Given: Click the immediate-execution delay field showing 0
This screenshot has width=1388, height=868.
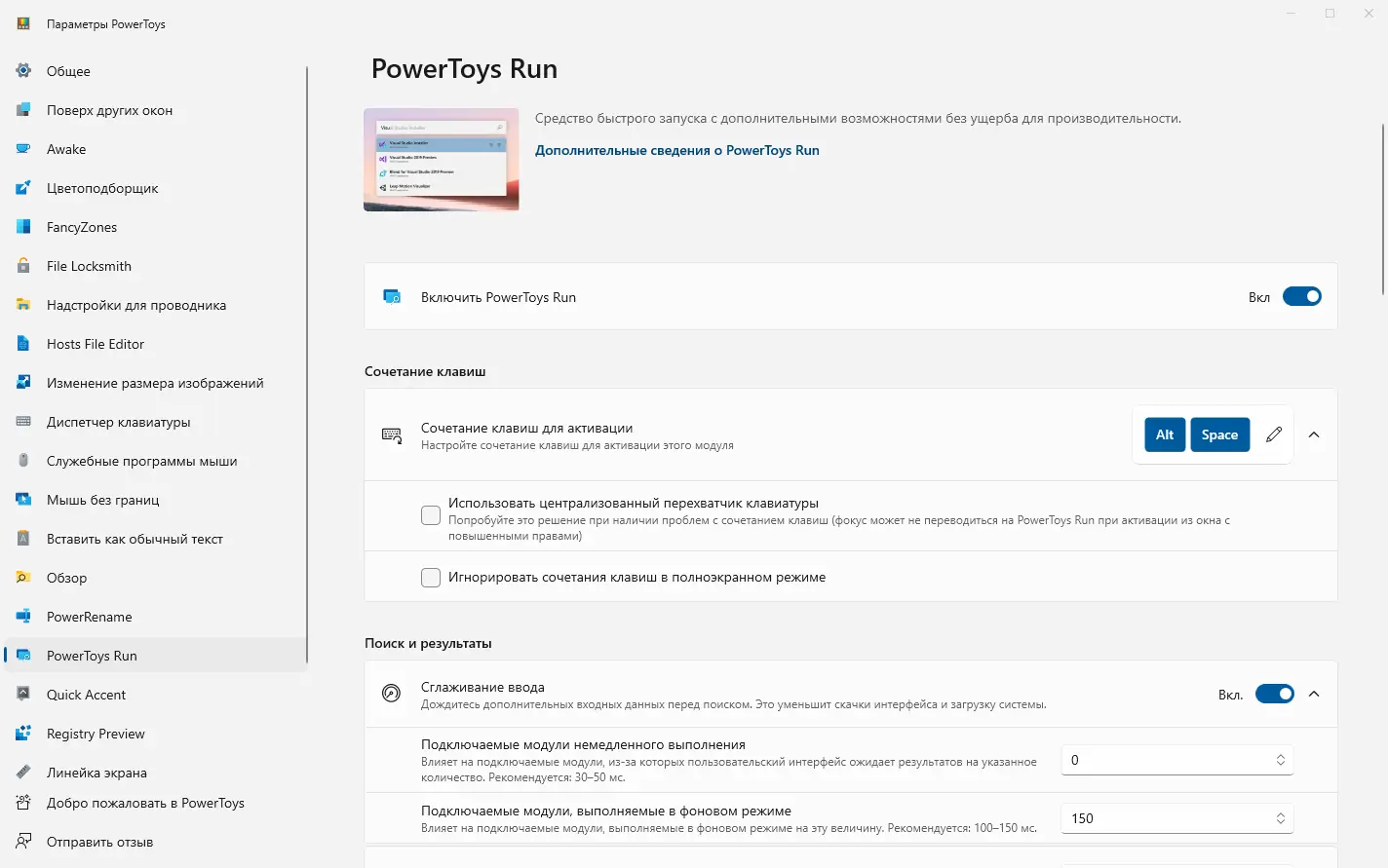Looking at the screenshot, I should pos(1176,760).
